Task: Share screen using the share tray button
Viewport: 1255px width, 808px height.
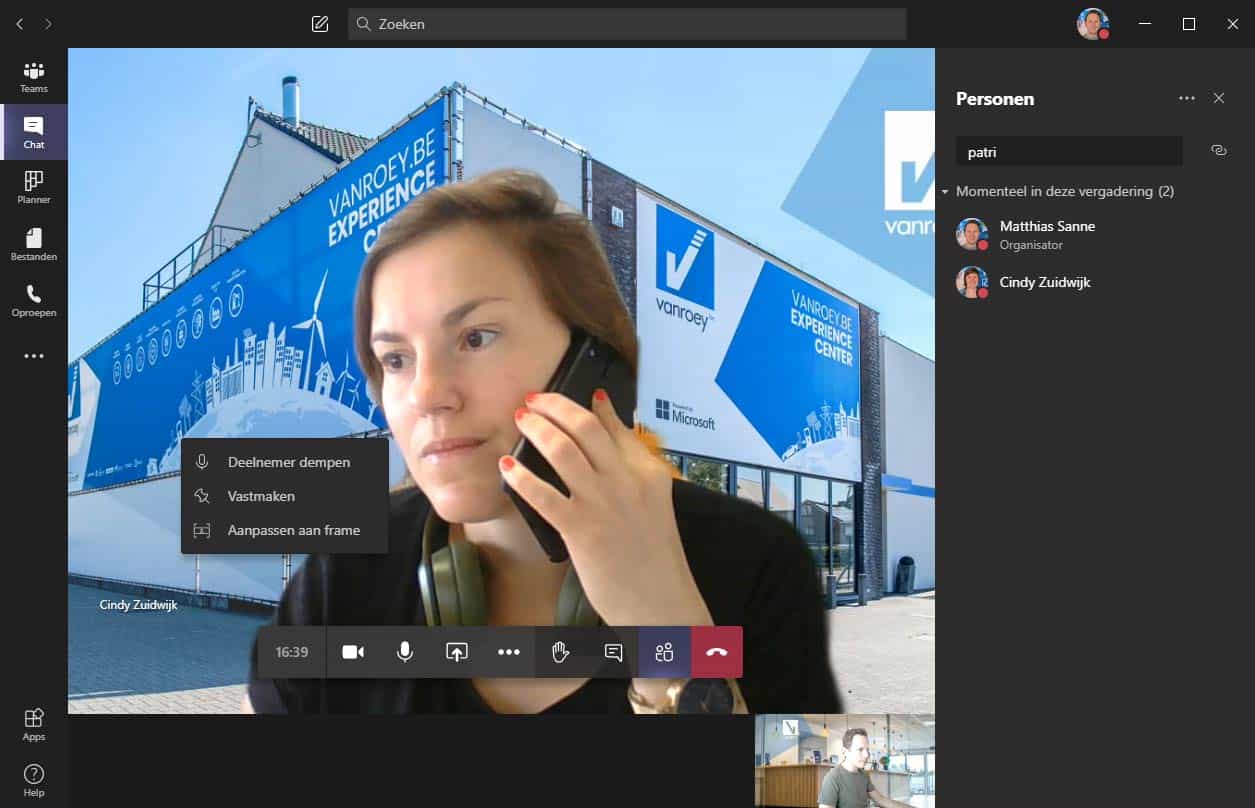Action: pyautogui.click(x=457, y=652)
